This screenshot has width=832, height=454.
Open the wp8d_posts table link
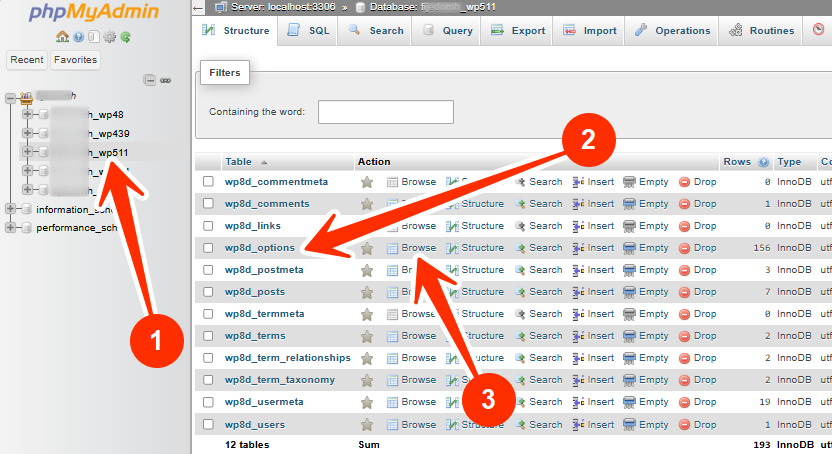[x=255, y=292]
